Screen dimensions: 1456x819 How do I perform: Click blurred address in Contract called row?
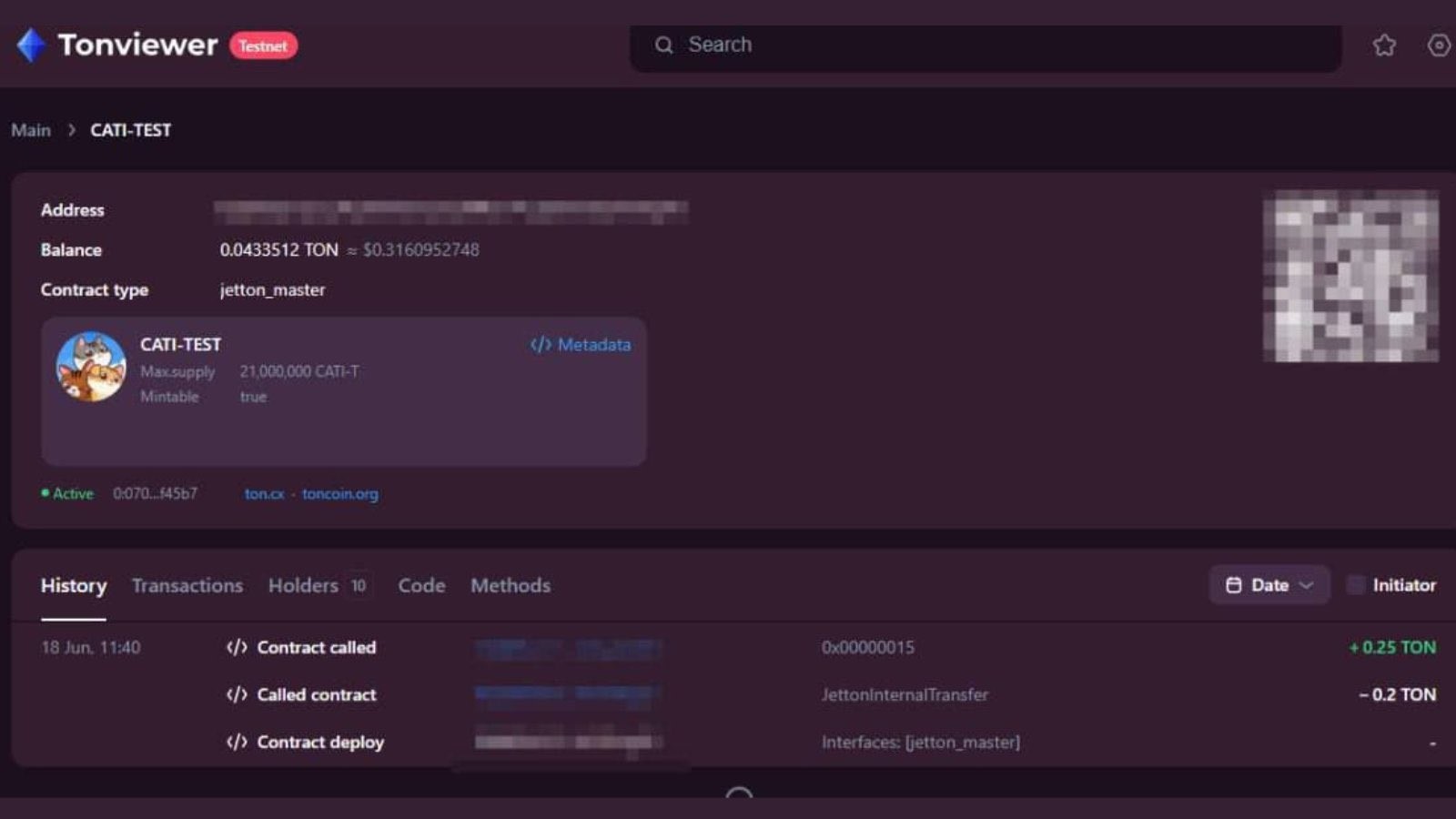[569, 648]
